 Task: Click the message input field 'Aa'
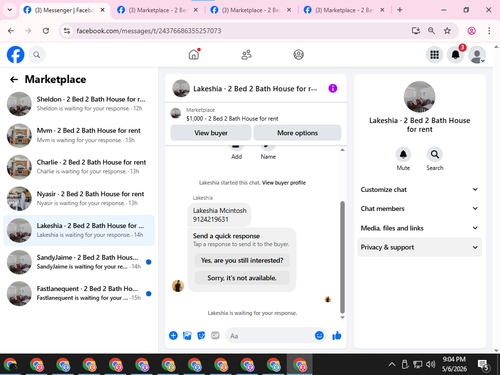270,336
